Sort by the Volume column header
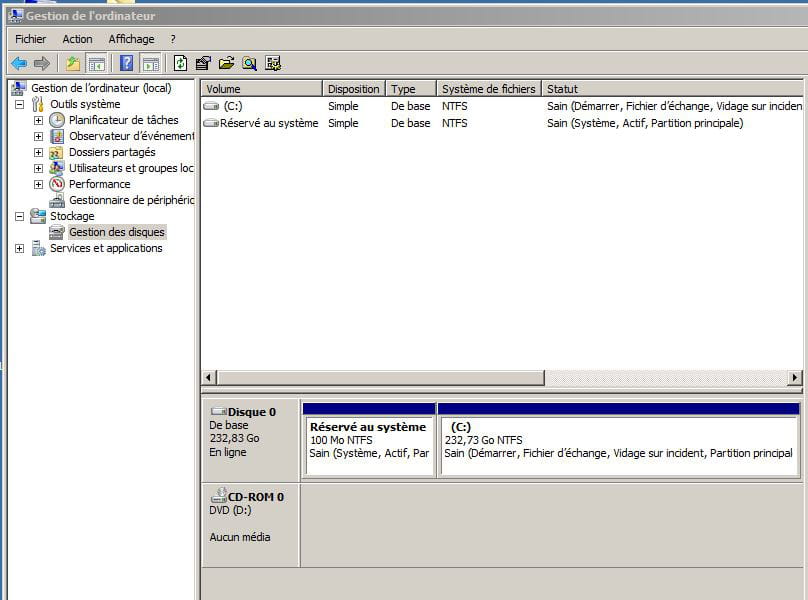The width and height of the screenshot is (808, 600). 262,89
